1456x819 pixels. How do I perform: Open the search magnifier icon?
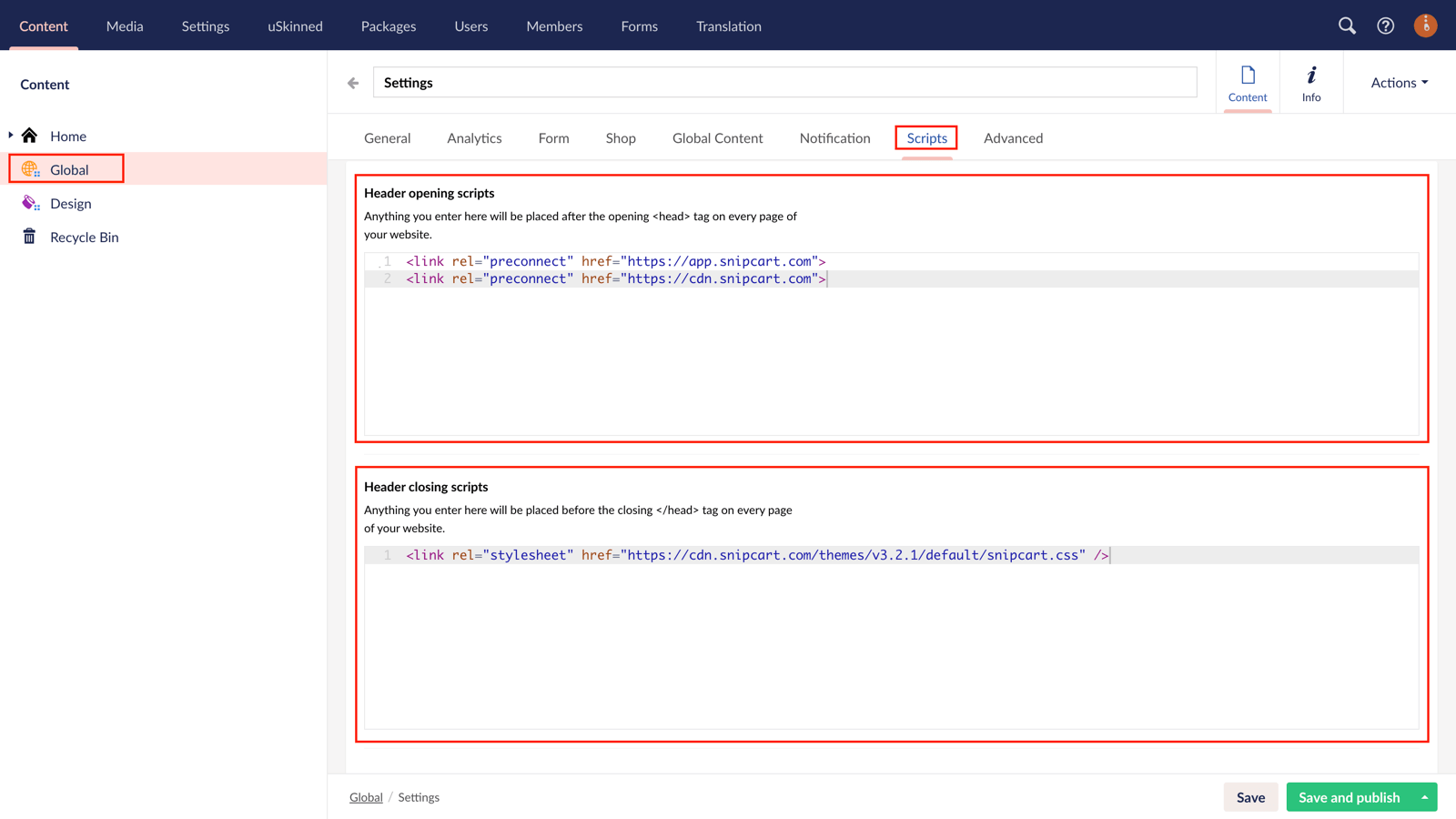[x=1347, y=25]
